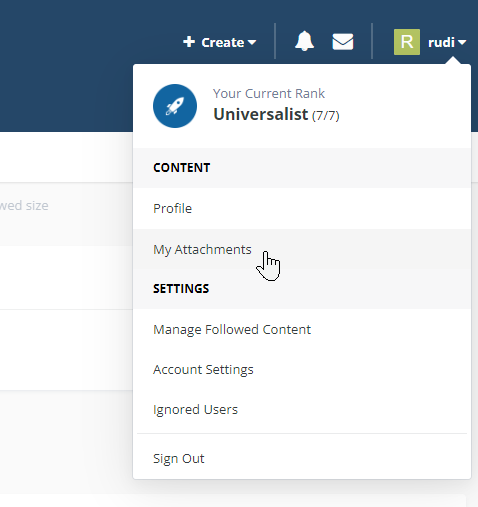This screenshot has height=507, width=478.
Task: Click the rudi username in header
Action: (441, 42)
